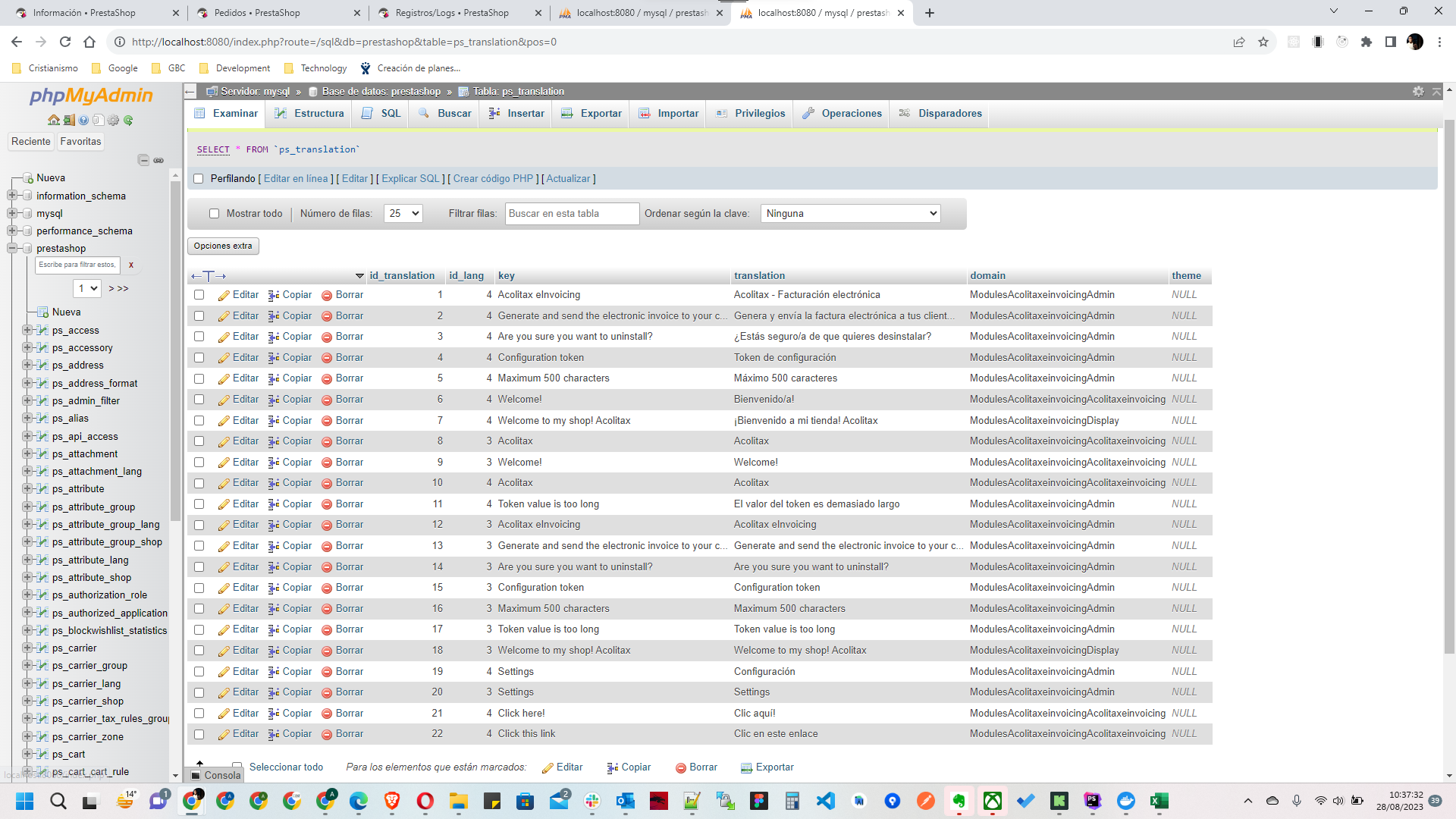Open Ordenar según la clave dropdown
This screenshot has width=1456, height=819.
tap(850, 214)
